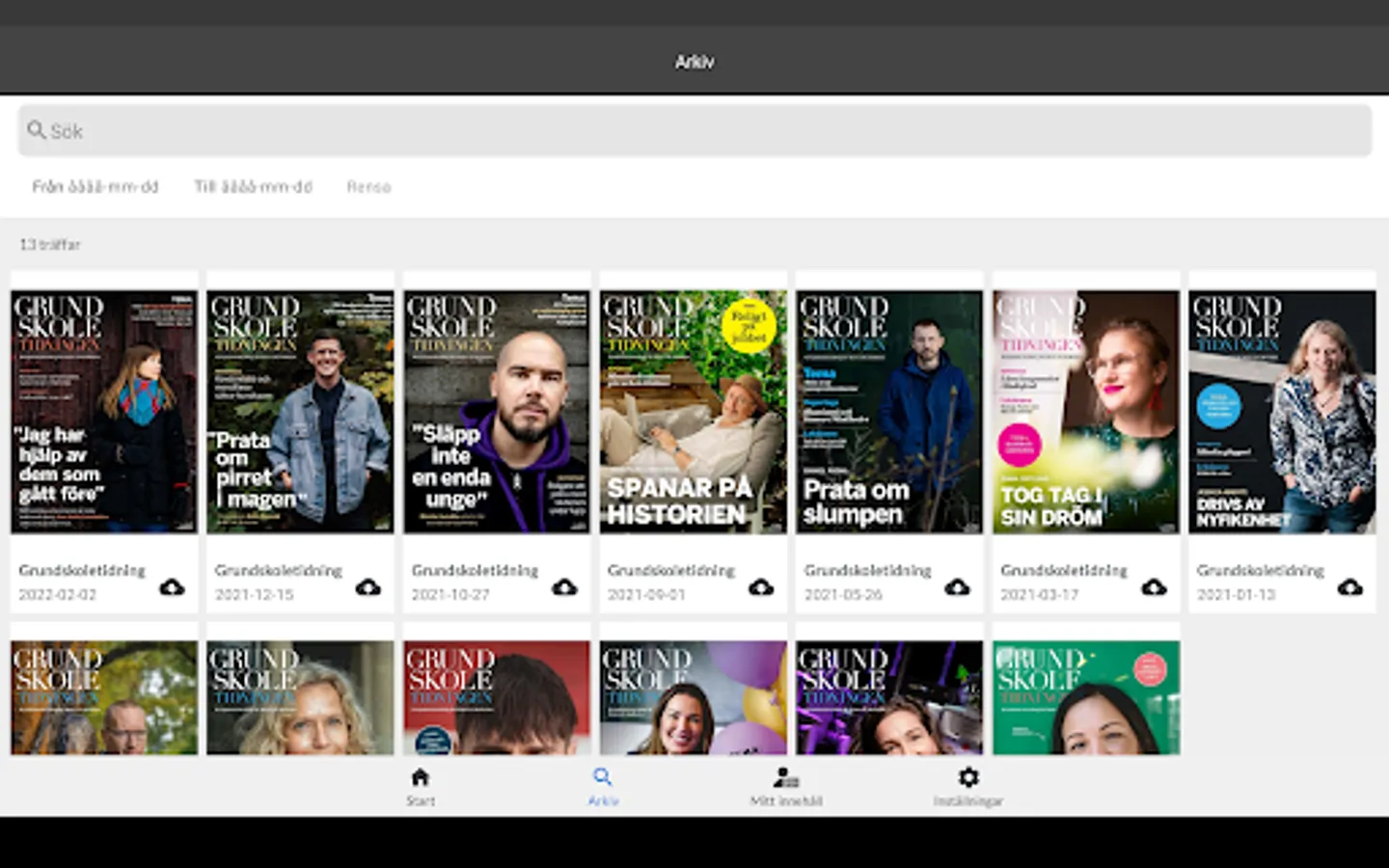Open second-row cover with red background
The height and width of the screenshot is (868, 1389).
497,698
